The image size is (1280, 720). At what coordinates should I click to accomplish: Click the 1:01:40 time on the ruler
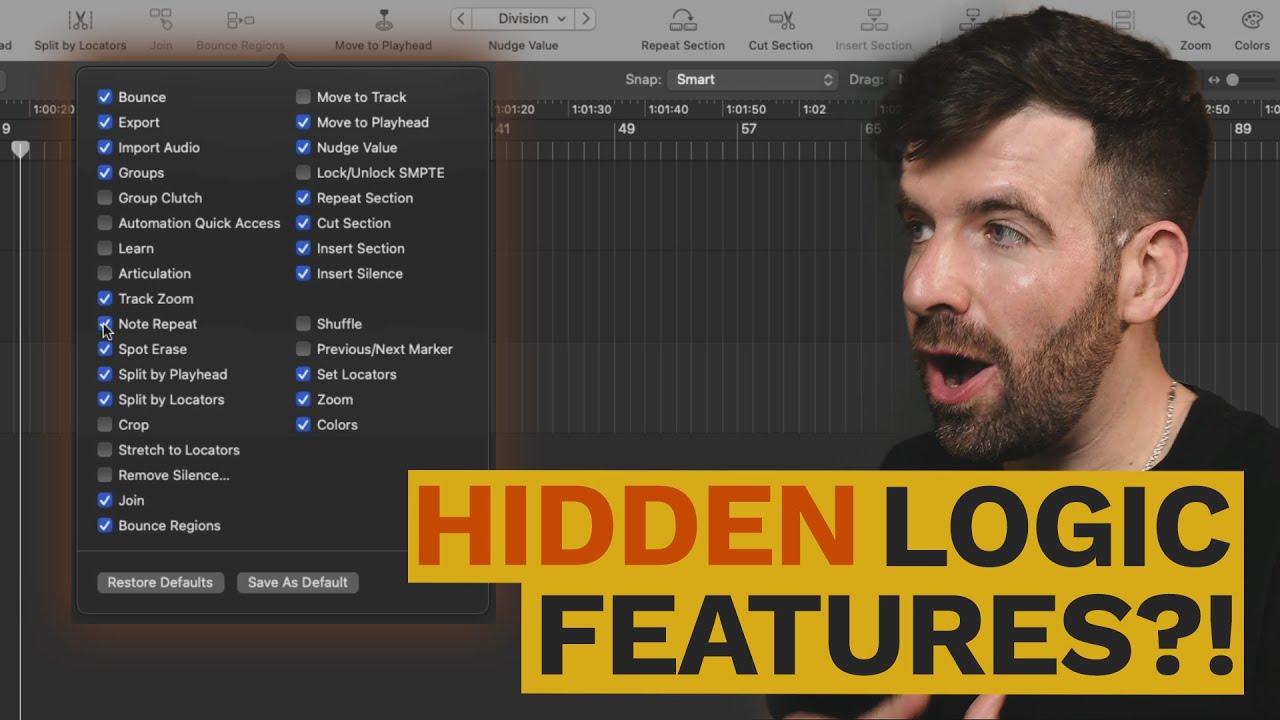668,109
